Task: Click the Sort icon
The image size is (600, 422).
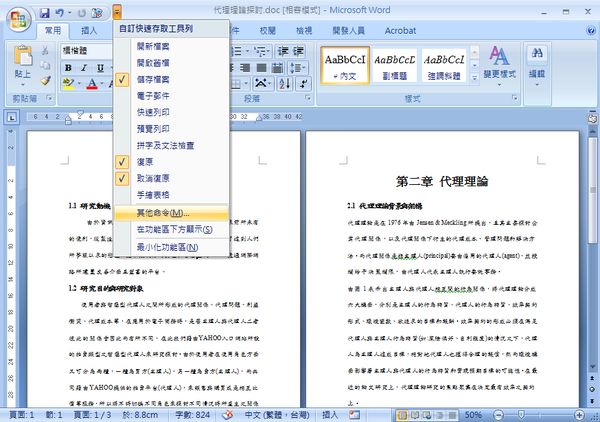Action: pos(285,83)
